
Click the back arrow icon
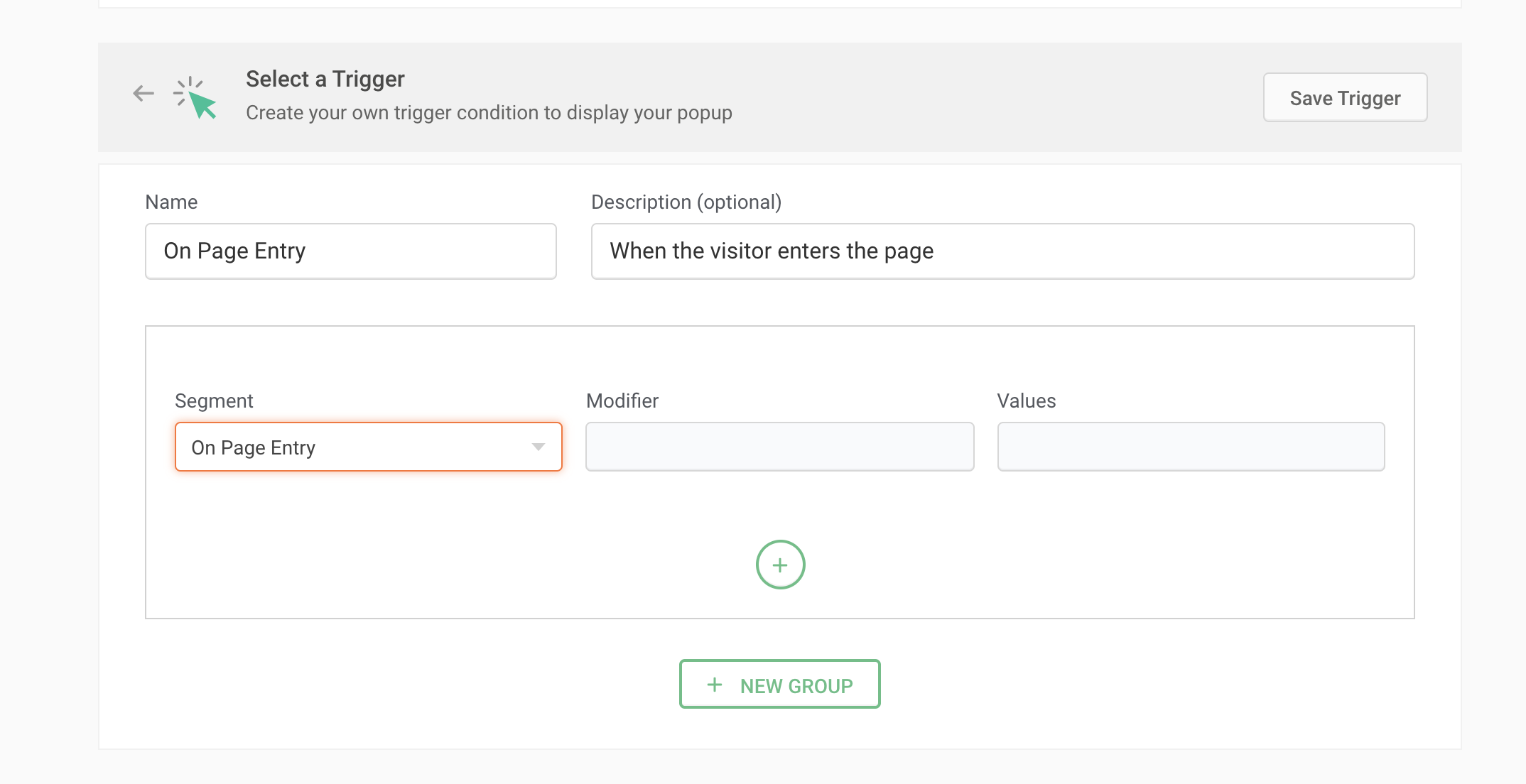(144, 93)
